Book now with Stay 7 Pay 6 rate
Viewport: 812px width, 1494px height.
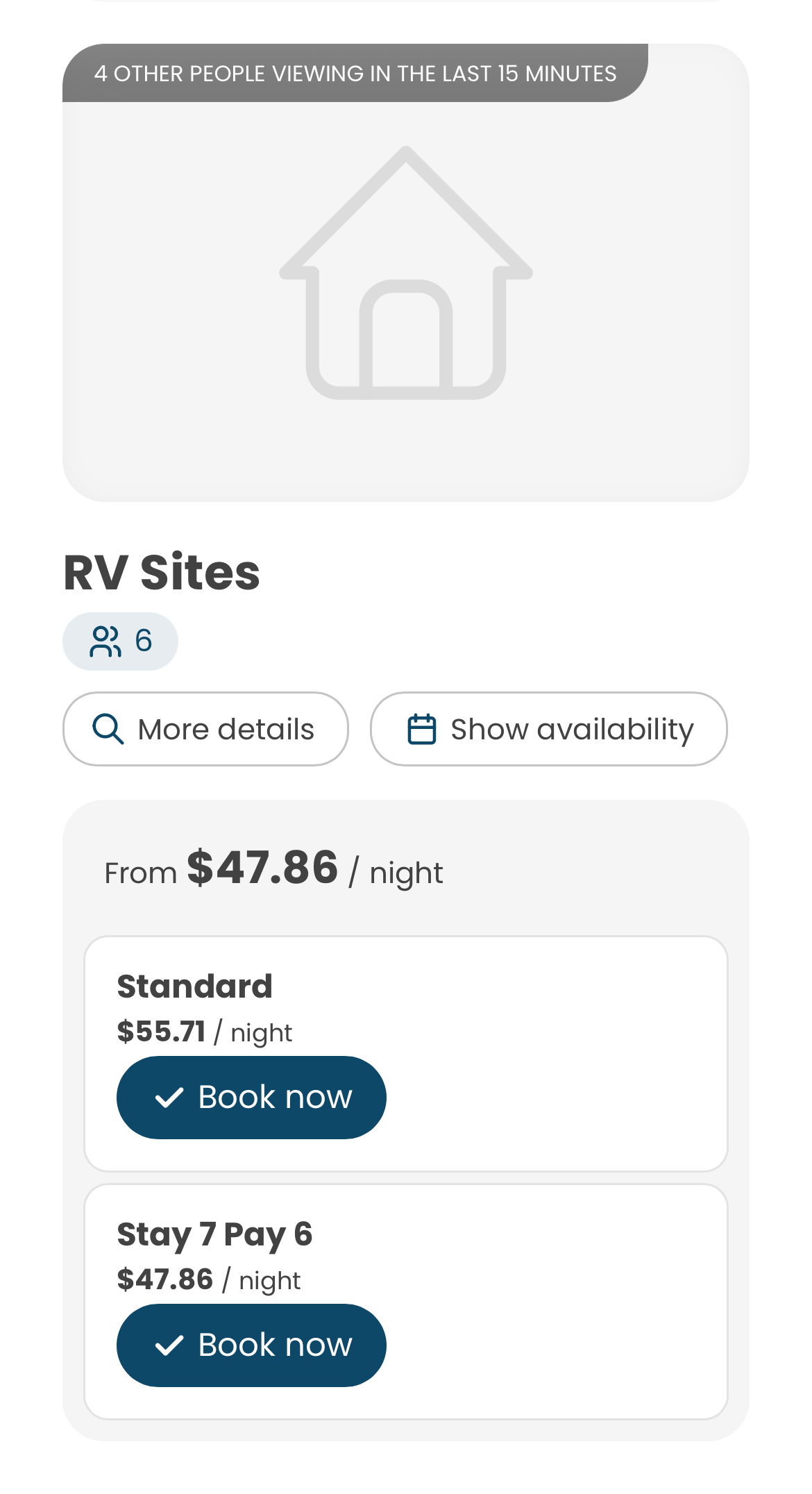point(251,1345)
